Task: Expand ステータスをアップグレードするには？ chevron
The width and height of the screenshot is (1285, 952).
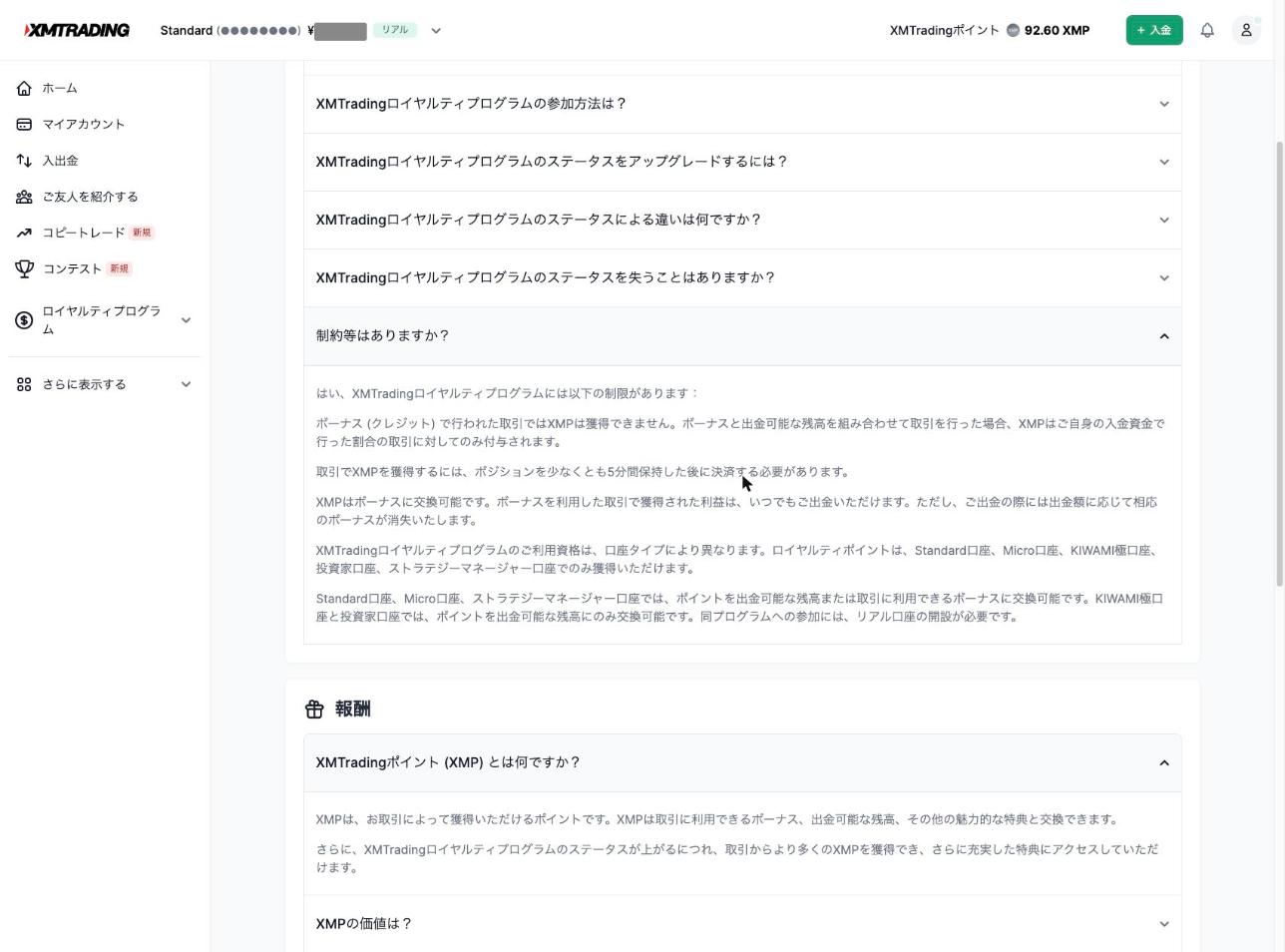Action: point(1163,162)
